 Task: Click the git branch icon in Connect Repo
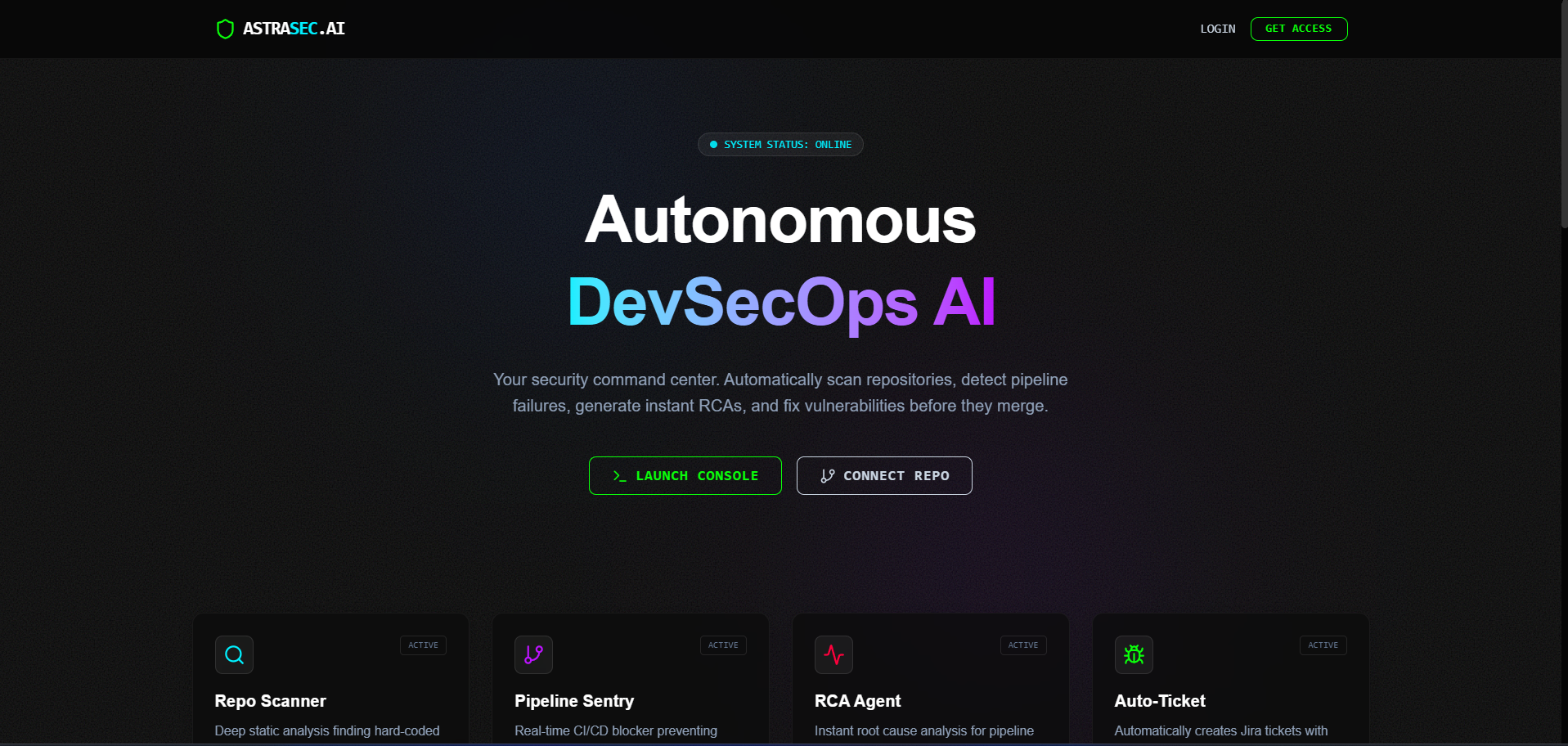point(828,476)
